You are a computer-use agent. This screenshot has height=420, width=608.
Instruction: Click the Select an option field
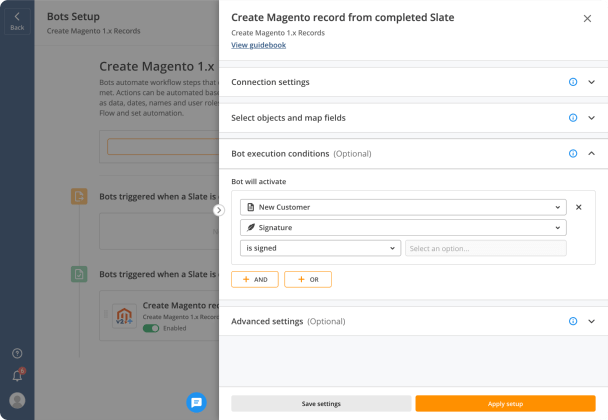click(x=485, y=248)
